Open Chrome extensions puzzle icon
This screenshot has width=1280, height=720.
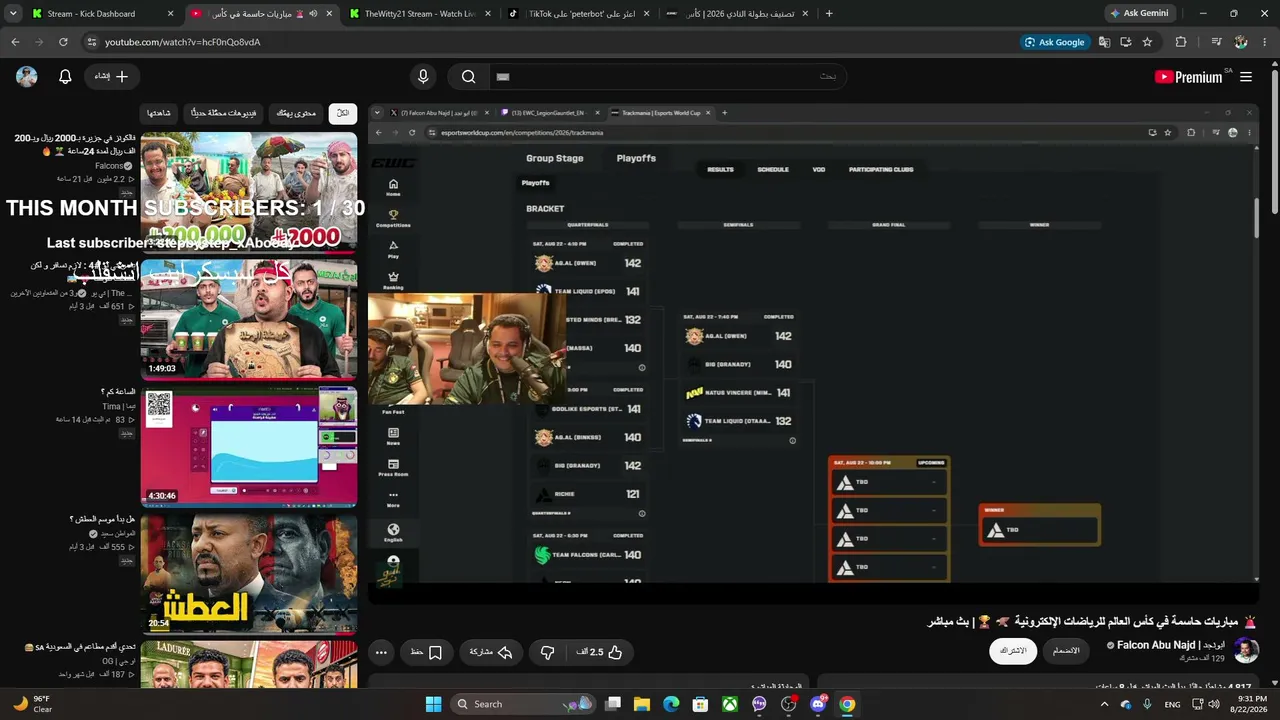1181,42
